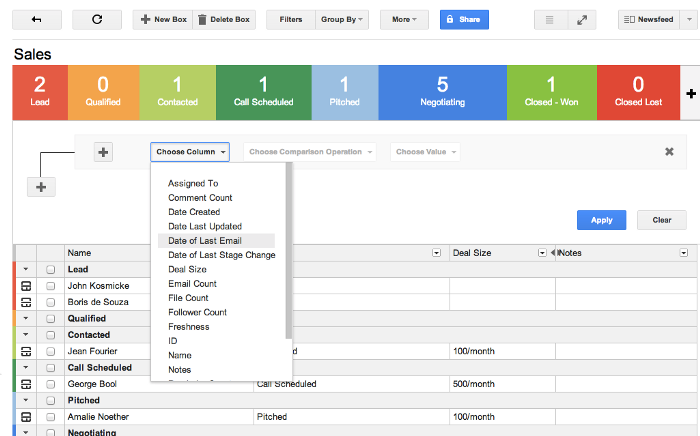The image size is (700, 436).
Task: Select the Call Scheduled stage tile
Action: coord(264,92)
